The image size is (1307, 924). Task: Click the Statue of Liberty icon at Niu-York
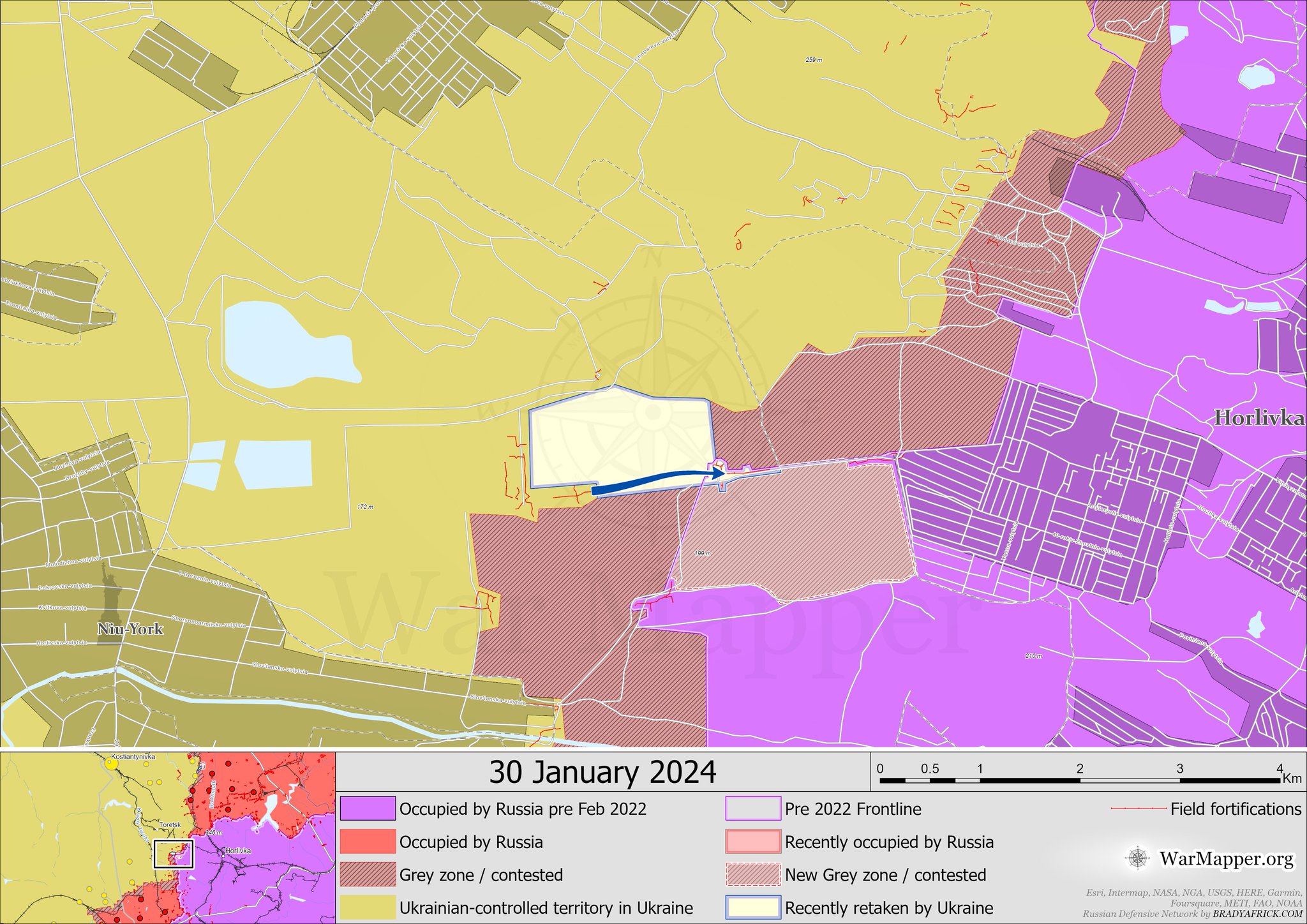pyautogui.click(x=110, y=597)
